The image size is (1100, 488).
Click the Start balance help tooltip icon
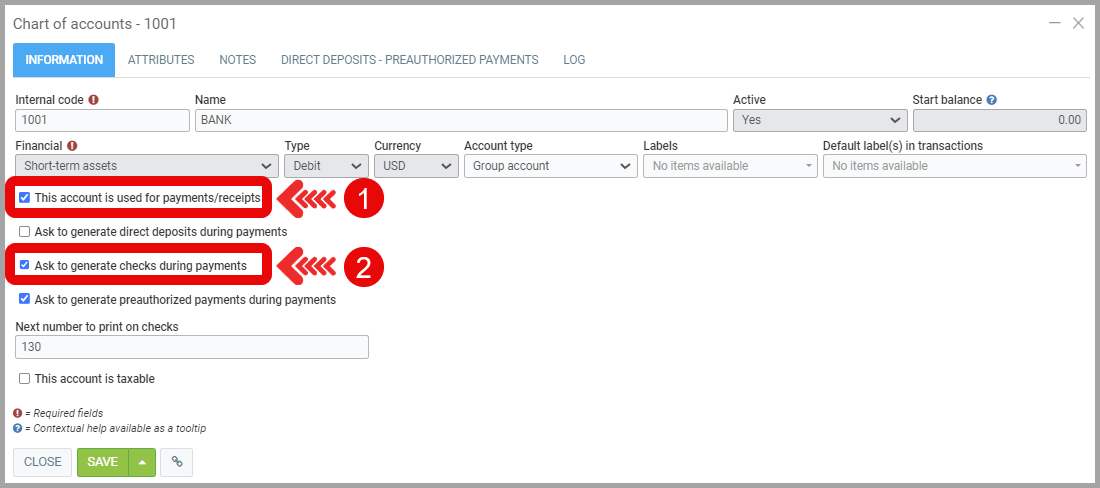pyautogui.click(x=992, y=100)
